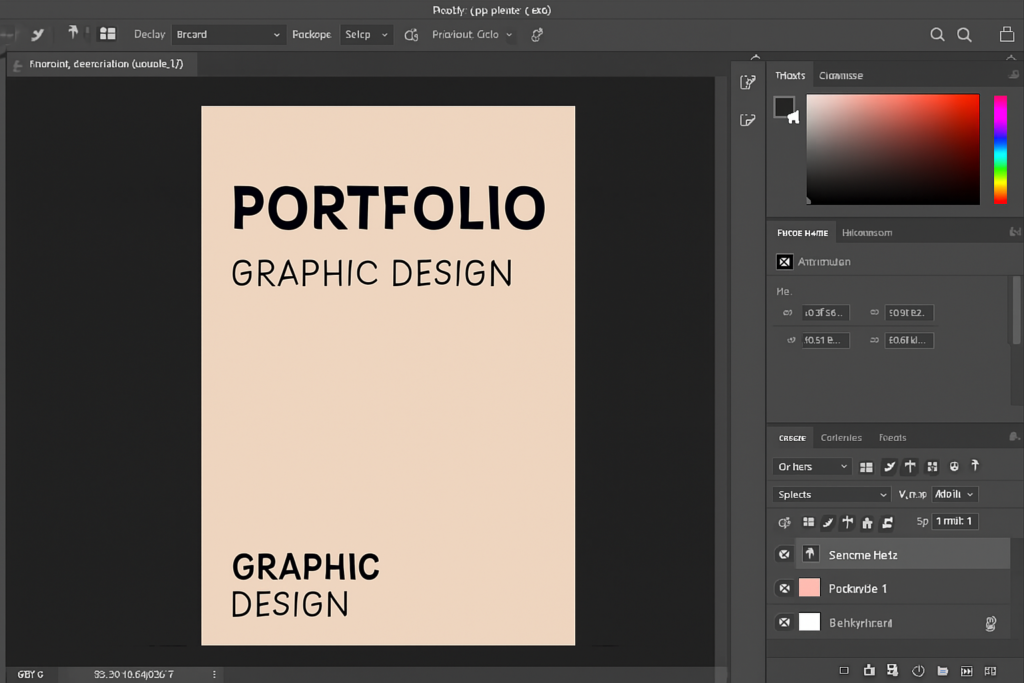Click the link icon on the Behkyrhrent layer
1024x683 pixels.
point(990,622)
